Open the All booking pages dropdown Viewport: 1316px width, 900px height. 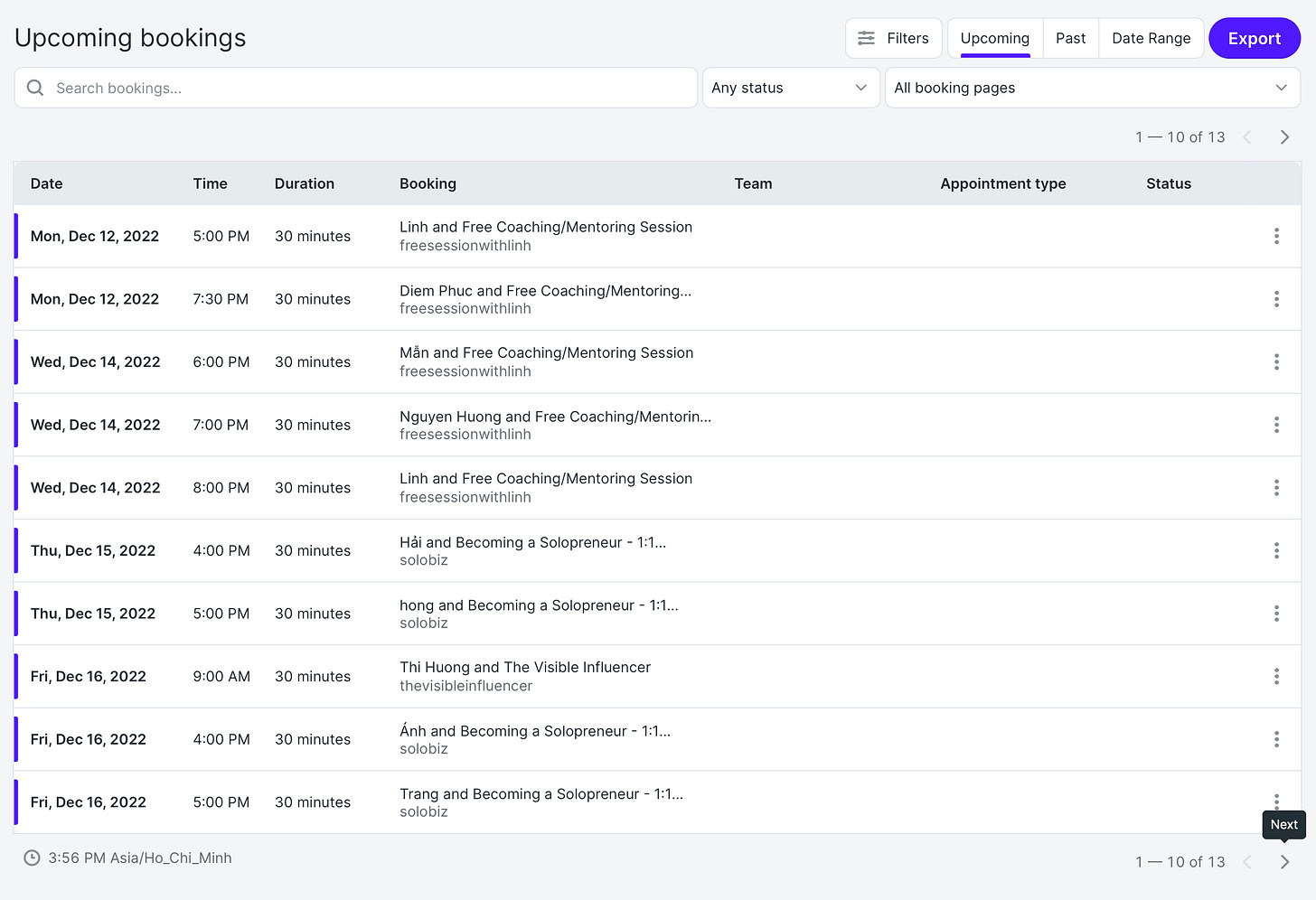coord(1092,88)
